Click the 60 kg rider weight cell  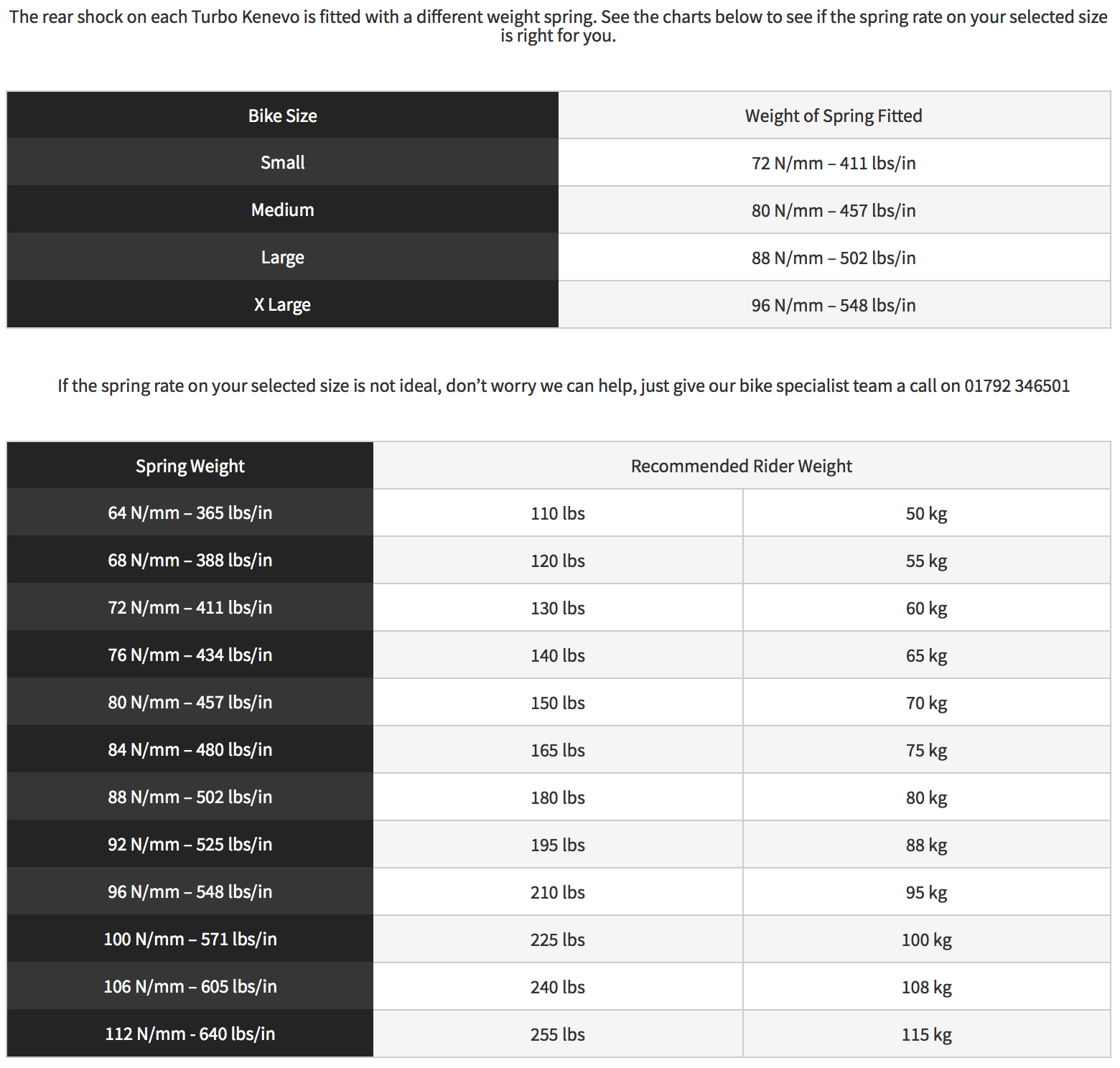click(x=926, y=608)
